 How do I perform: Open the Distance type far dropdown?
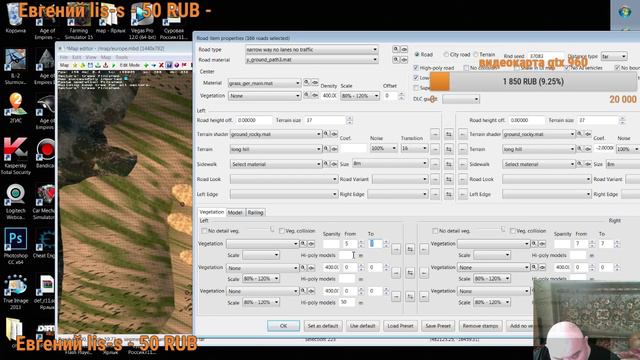pyautogui.click(x=614, y=56)
